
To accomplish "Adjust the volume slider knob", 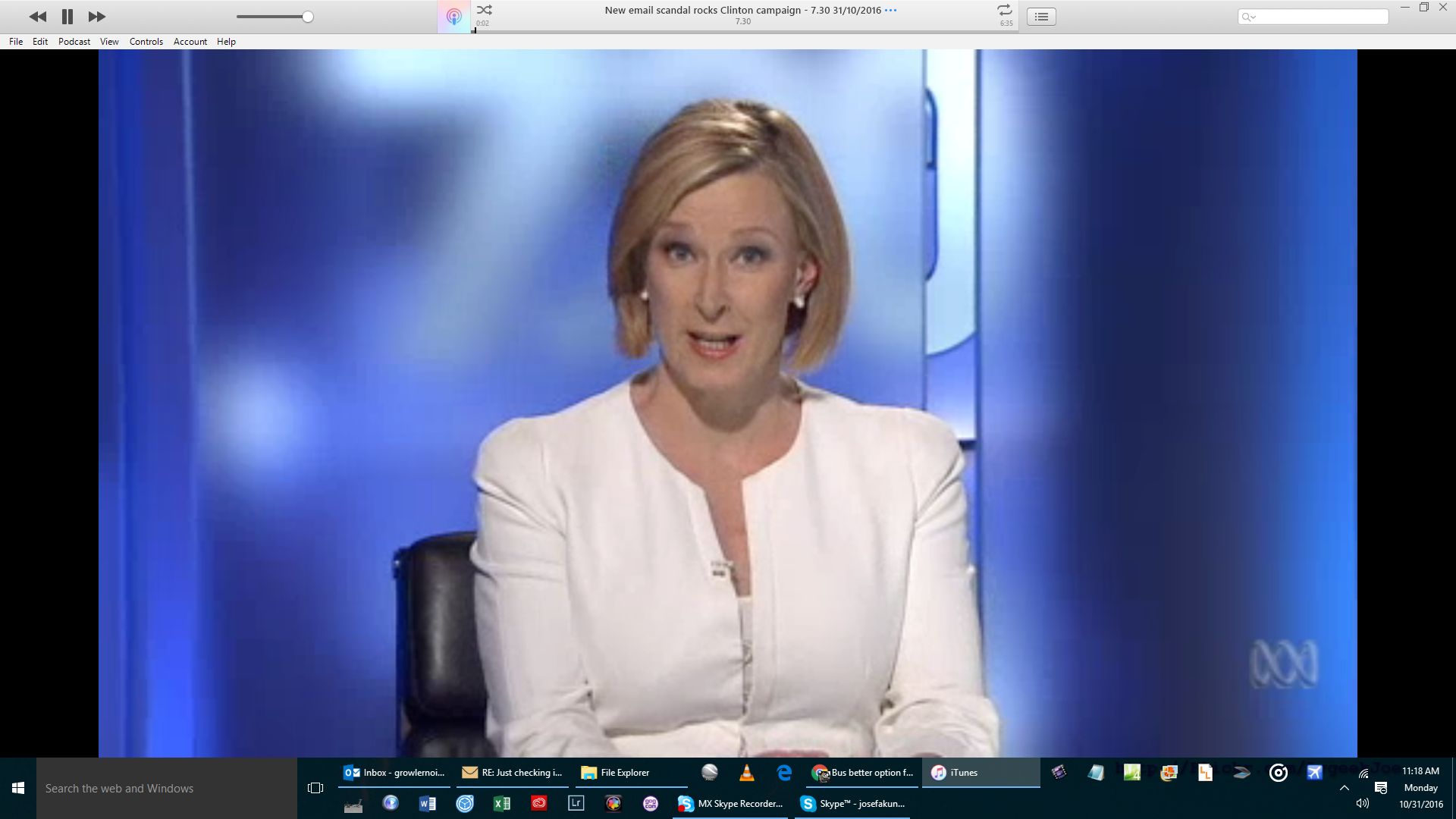I will [308, 17].
